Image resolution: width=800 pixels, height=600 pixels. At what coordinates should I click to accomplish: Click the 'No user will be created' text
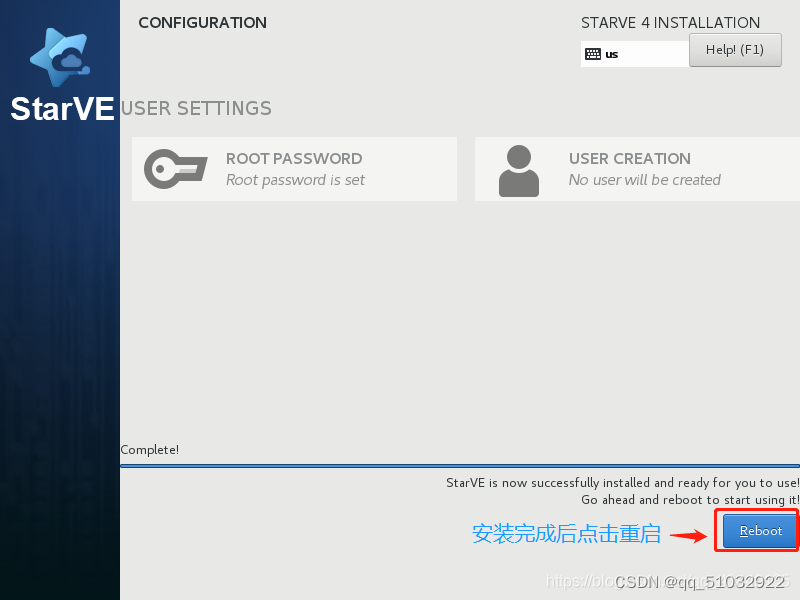click(645, 180)
